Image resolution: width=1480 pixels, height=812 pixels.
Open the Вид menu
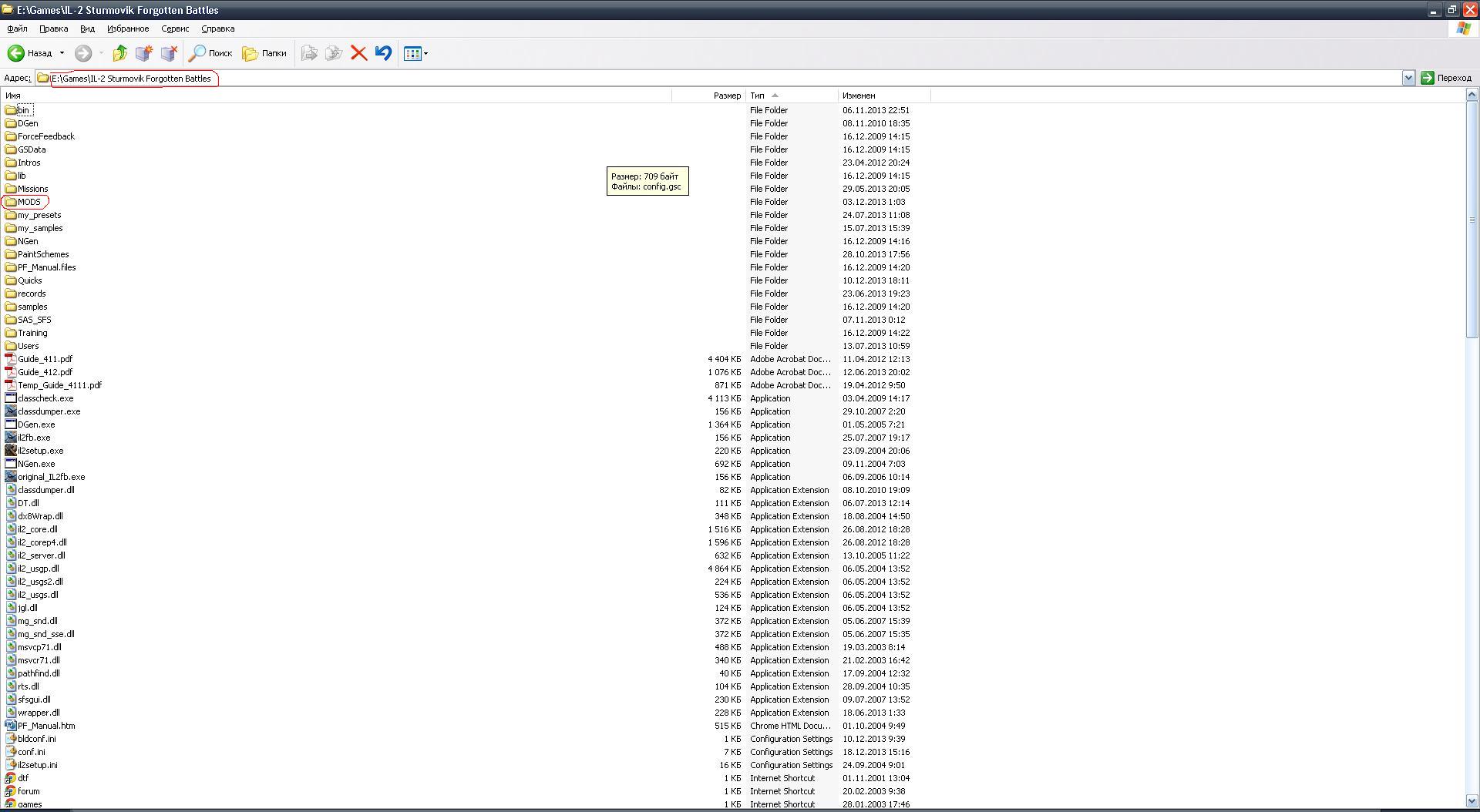coord(87,29)
